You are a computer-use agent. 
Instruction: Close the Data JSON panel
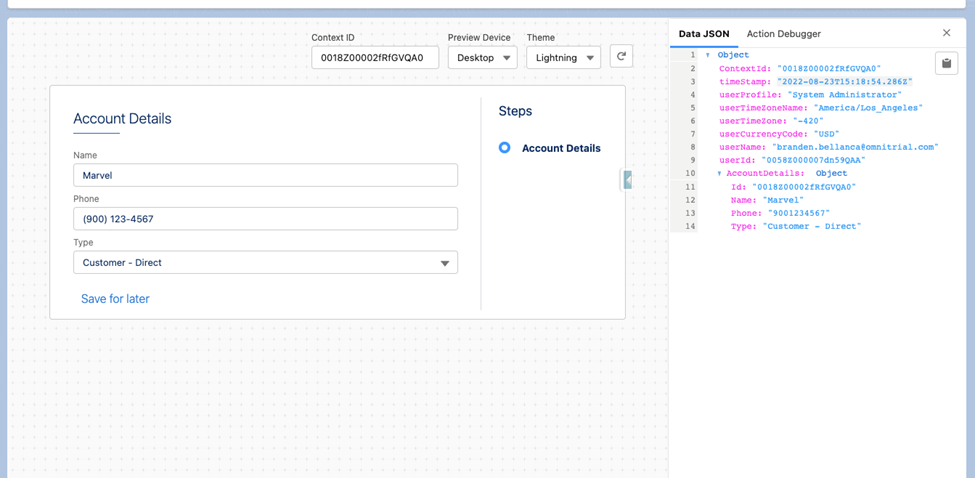pos(946,33)
